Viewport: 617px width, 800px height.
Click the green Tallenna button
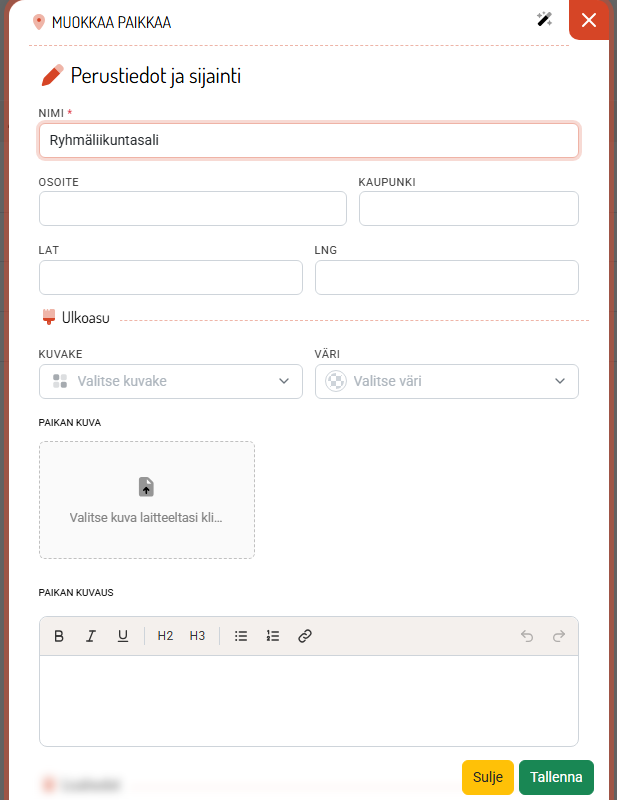[x=556, y=777]
